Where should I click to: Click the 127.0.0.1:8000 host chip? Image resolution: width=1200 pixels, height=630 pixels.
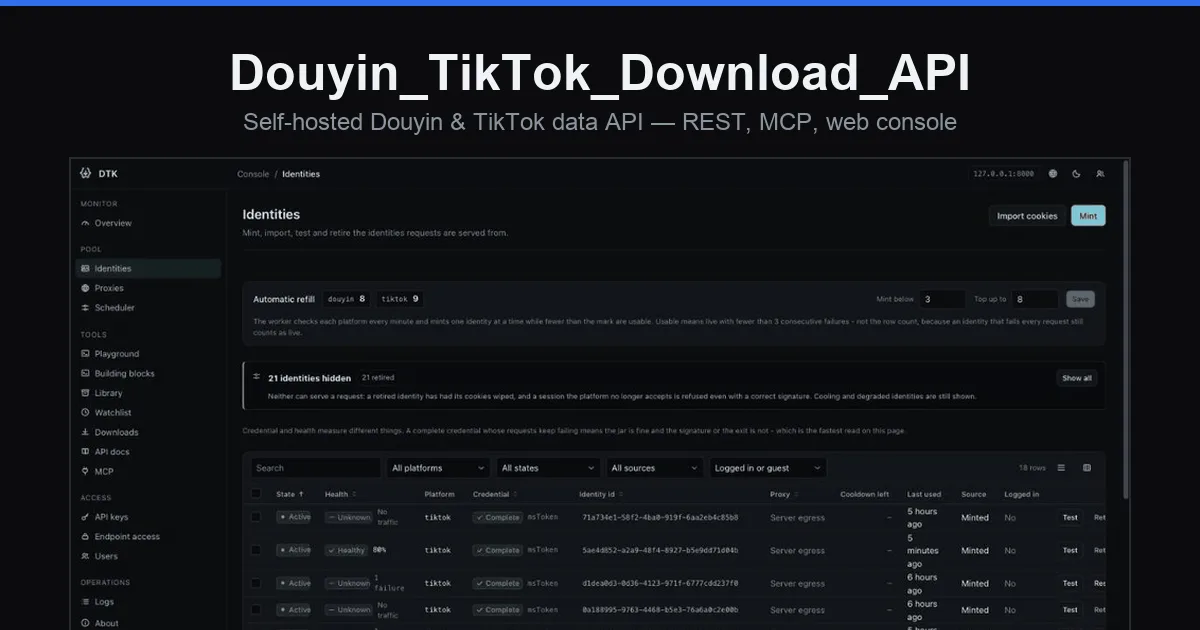pyautogui.click(x=1003, y=173)
